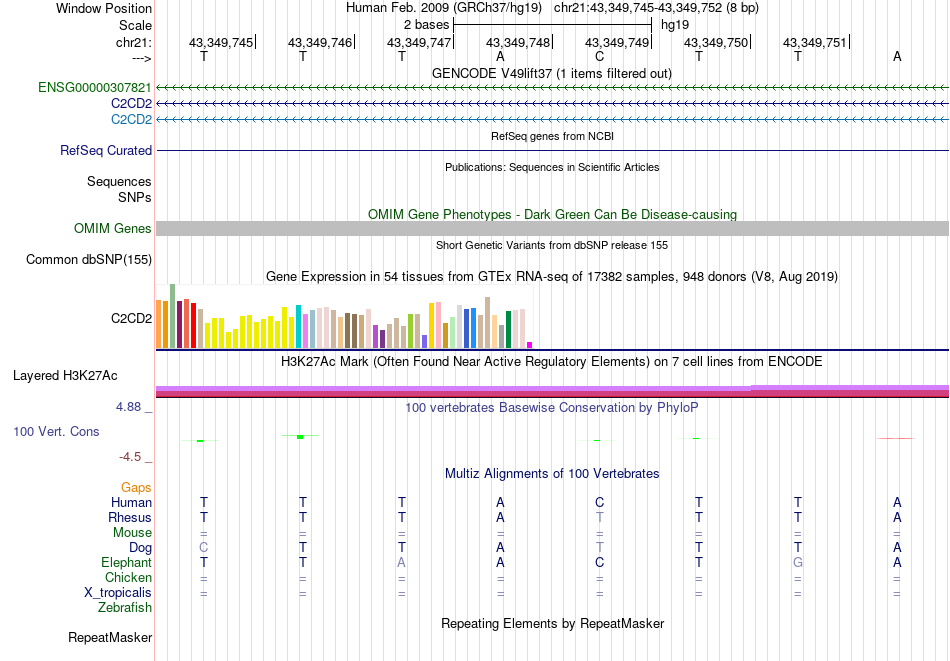
Task: Click the faded T in the Rhesus row
Action: [599, 517]
